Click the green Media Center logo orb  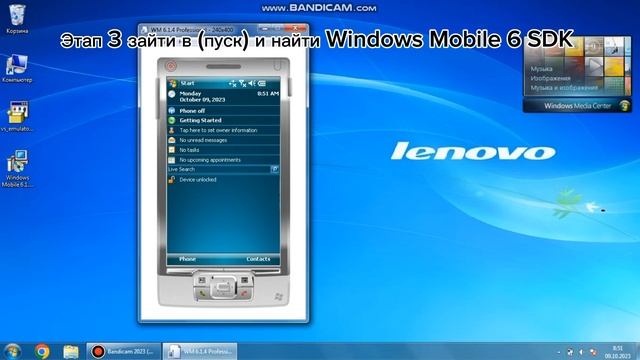[624, 106]
